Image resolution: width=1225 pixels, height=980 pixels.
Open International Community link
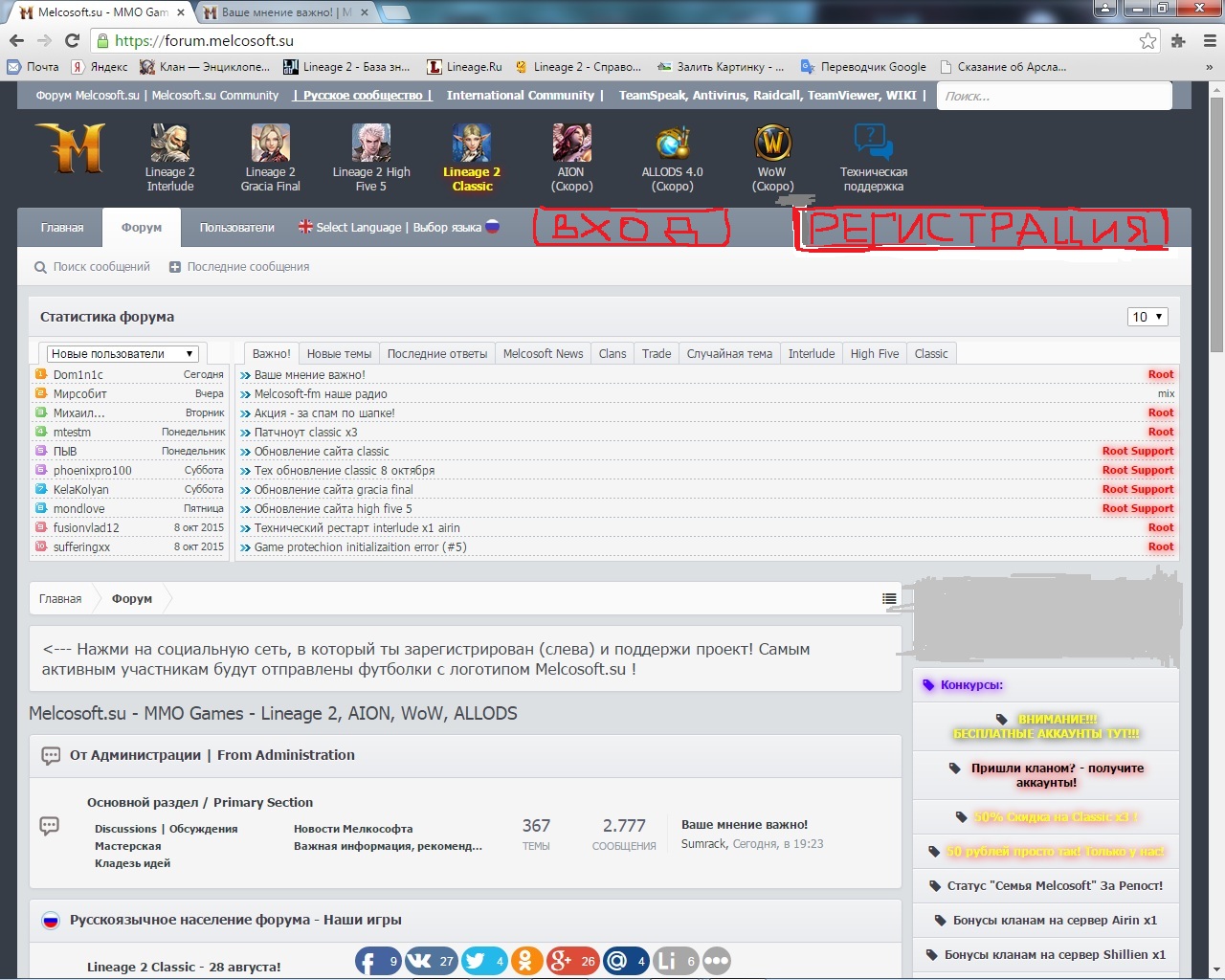pyautogui.click(x=525, y=95)
